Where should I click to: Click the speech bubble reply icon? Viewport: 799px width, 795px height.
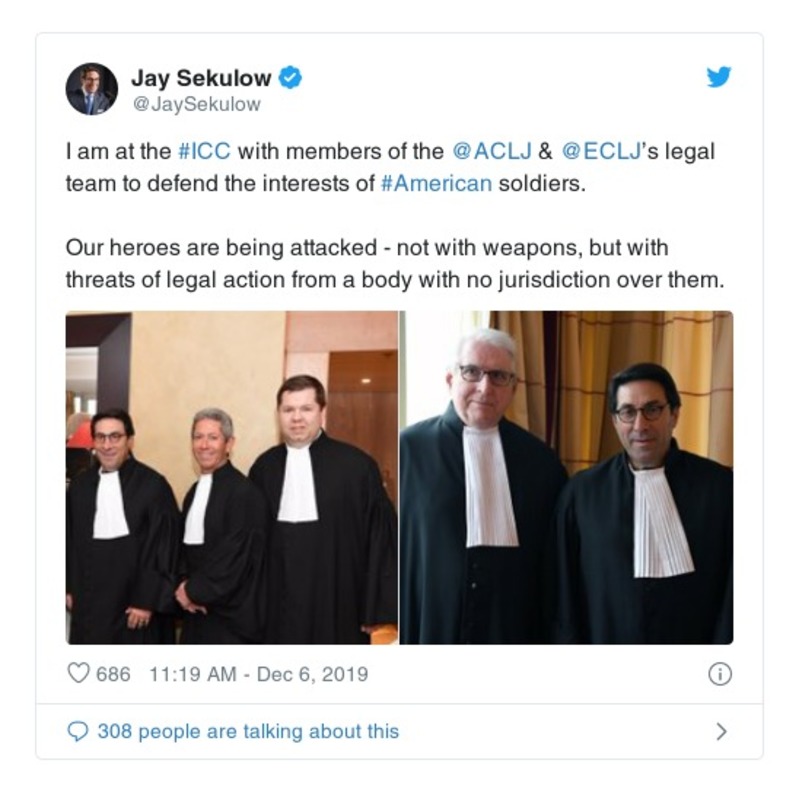78,731
